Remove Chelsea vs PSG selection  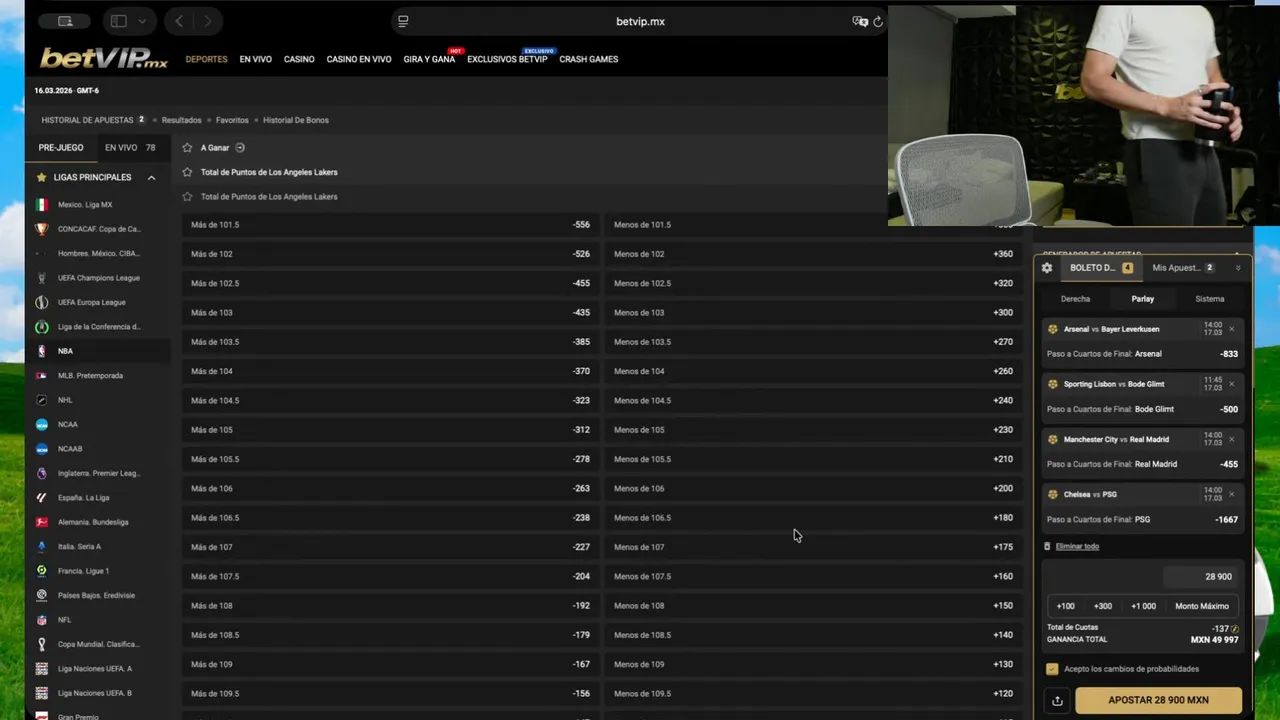(x=1231, y=494)
